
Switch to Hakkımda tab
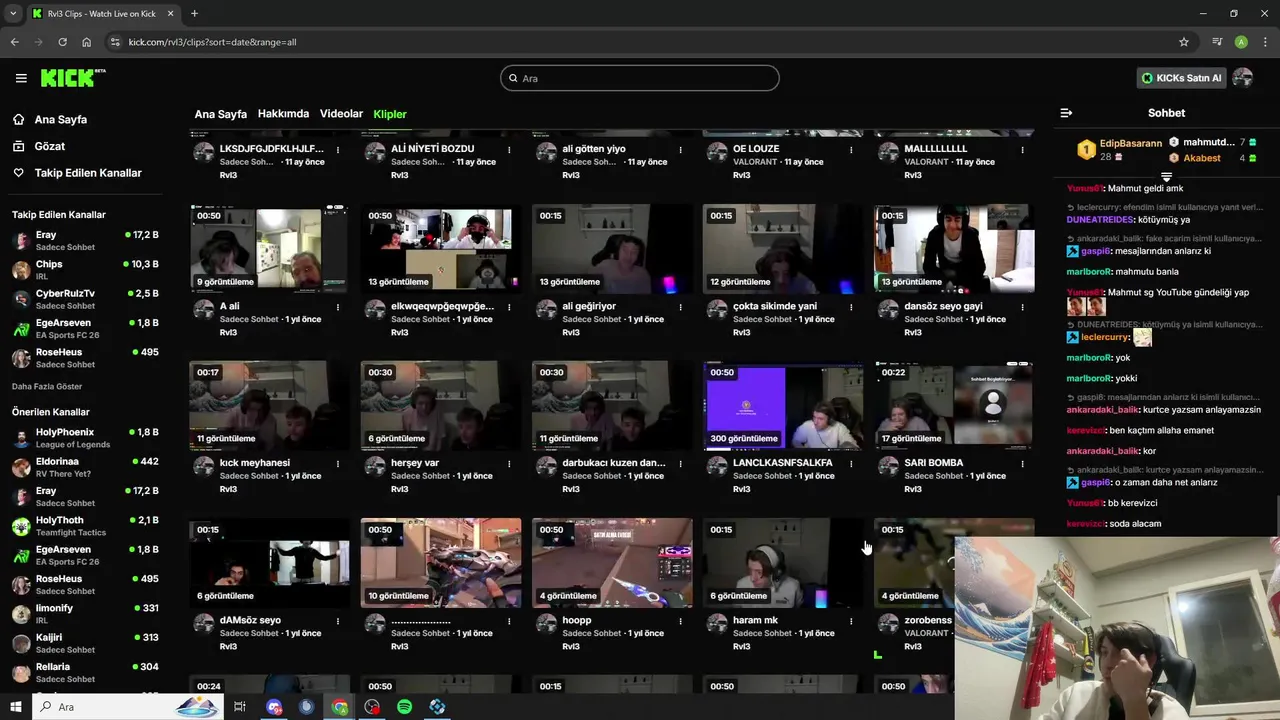tap(283, 114)
